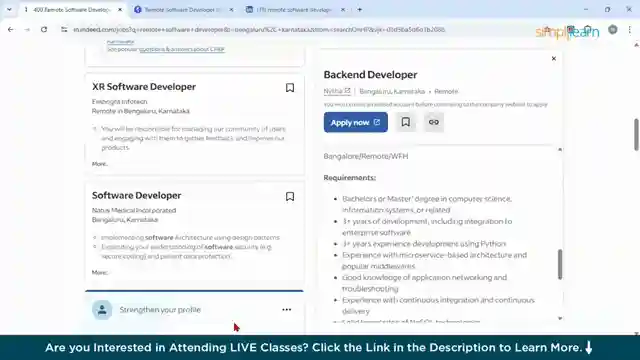Close the third browser tab
Image resolution: width=640 pixels, height=360 pixels.
coord(343,9)
